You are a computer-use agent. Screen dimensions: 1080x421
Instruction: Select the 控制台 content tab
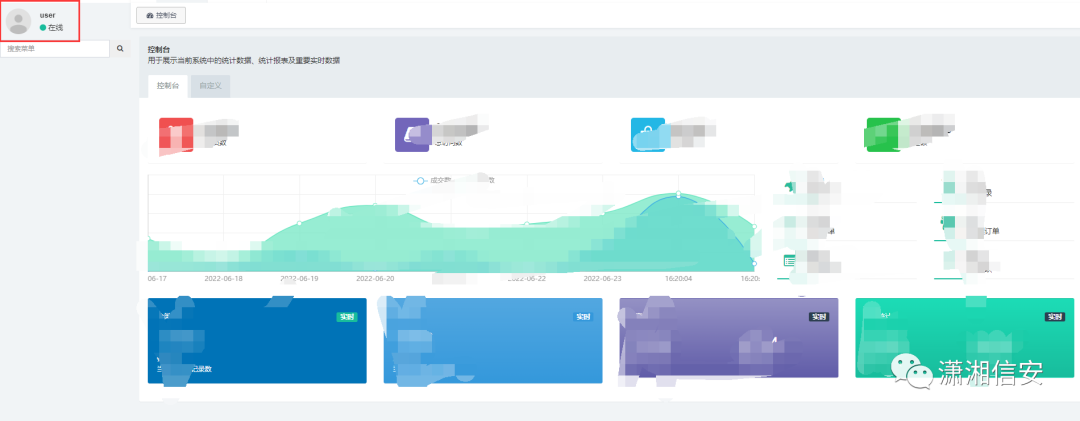168,86
